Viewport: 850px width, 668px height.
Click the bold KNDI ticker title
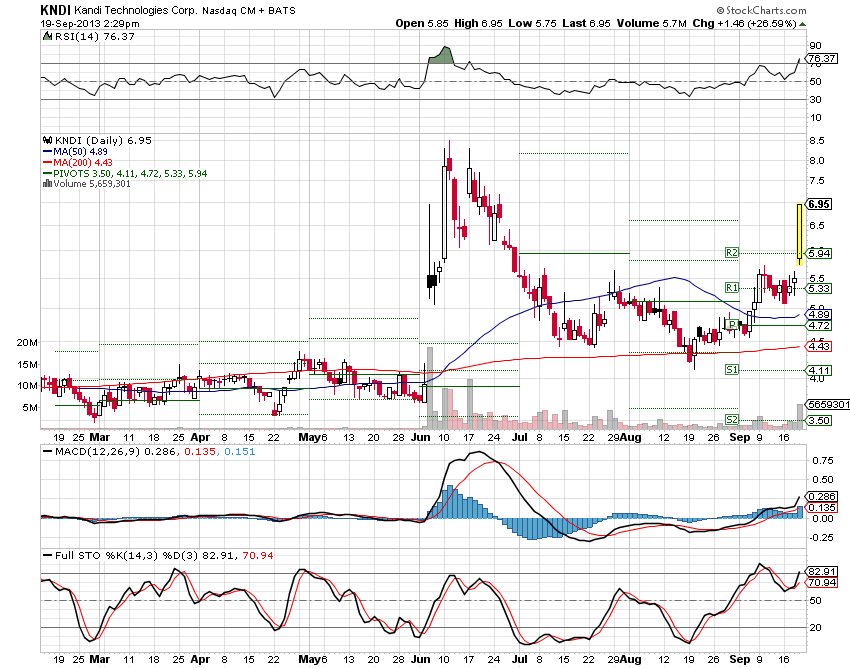point(56,10)
